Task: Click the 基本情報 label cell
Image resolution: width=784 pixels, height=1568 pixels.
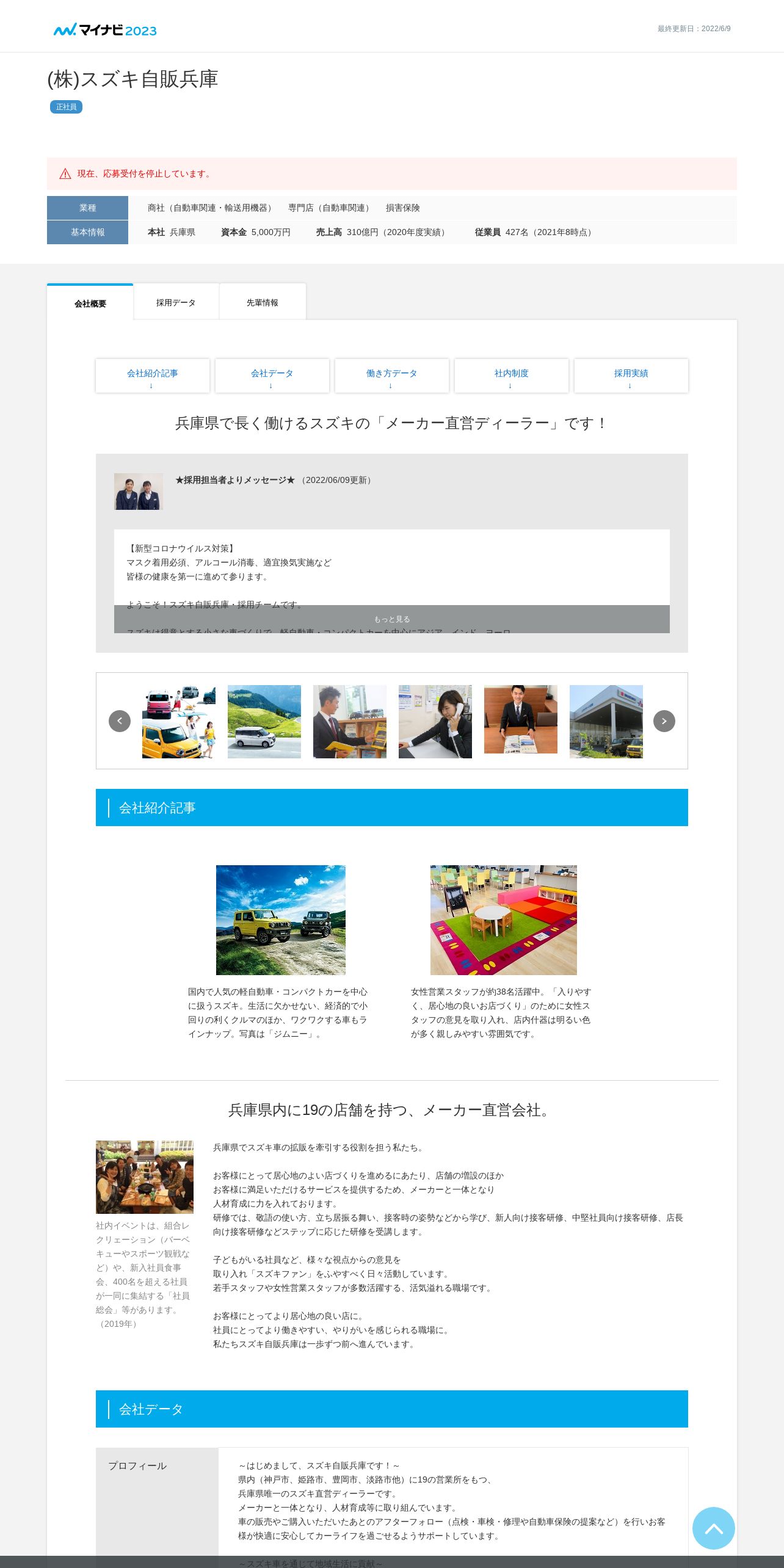Action: point(87,232)
